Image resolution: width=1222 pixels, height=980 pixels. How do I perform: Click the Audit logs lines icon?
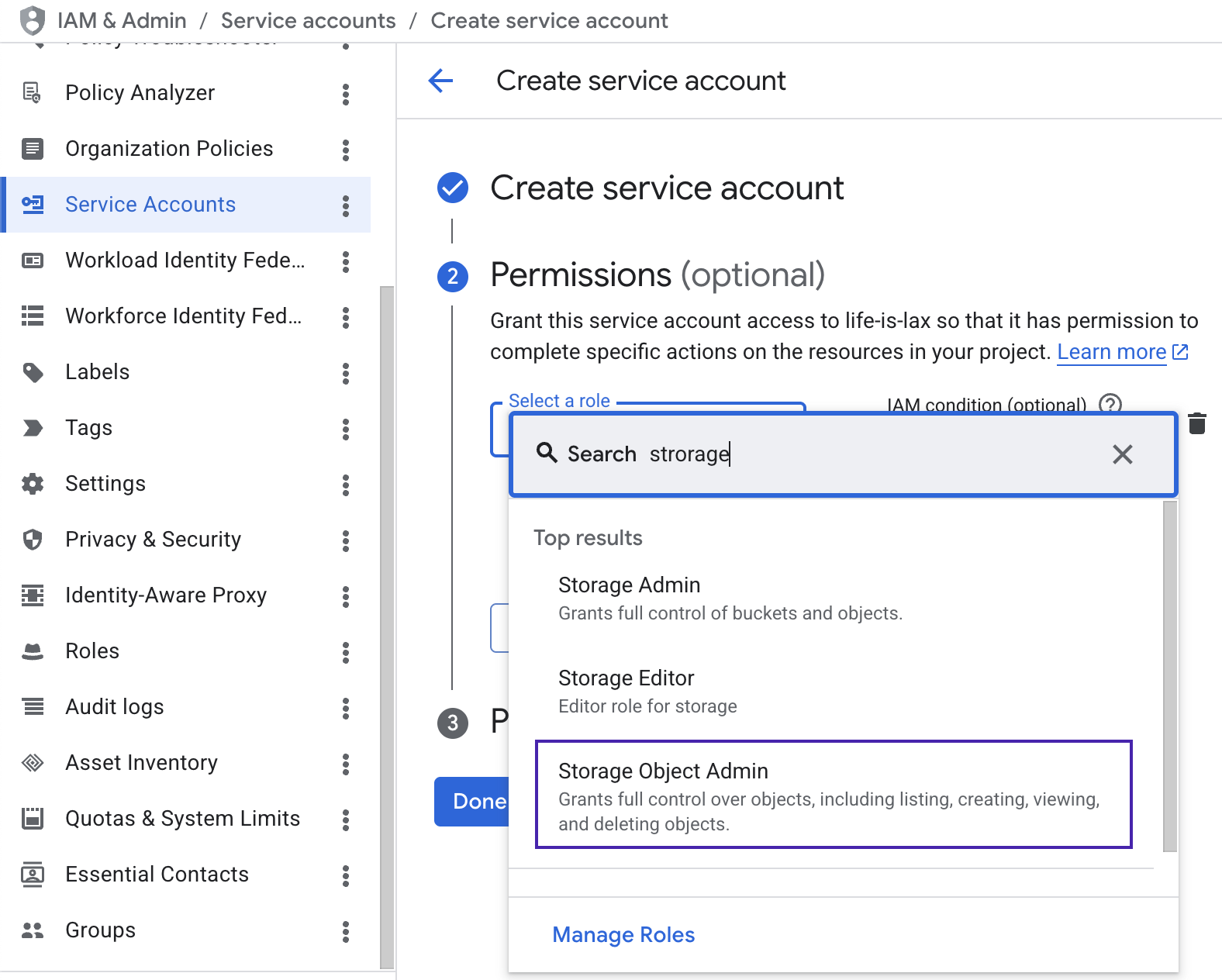[x=33, y=706]
